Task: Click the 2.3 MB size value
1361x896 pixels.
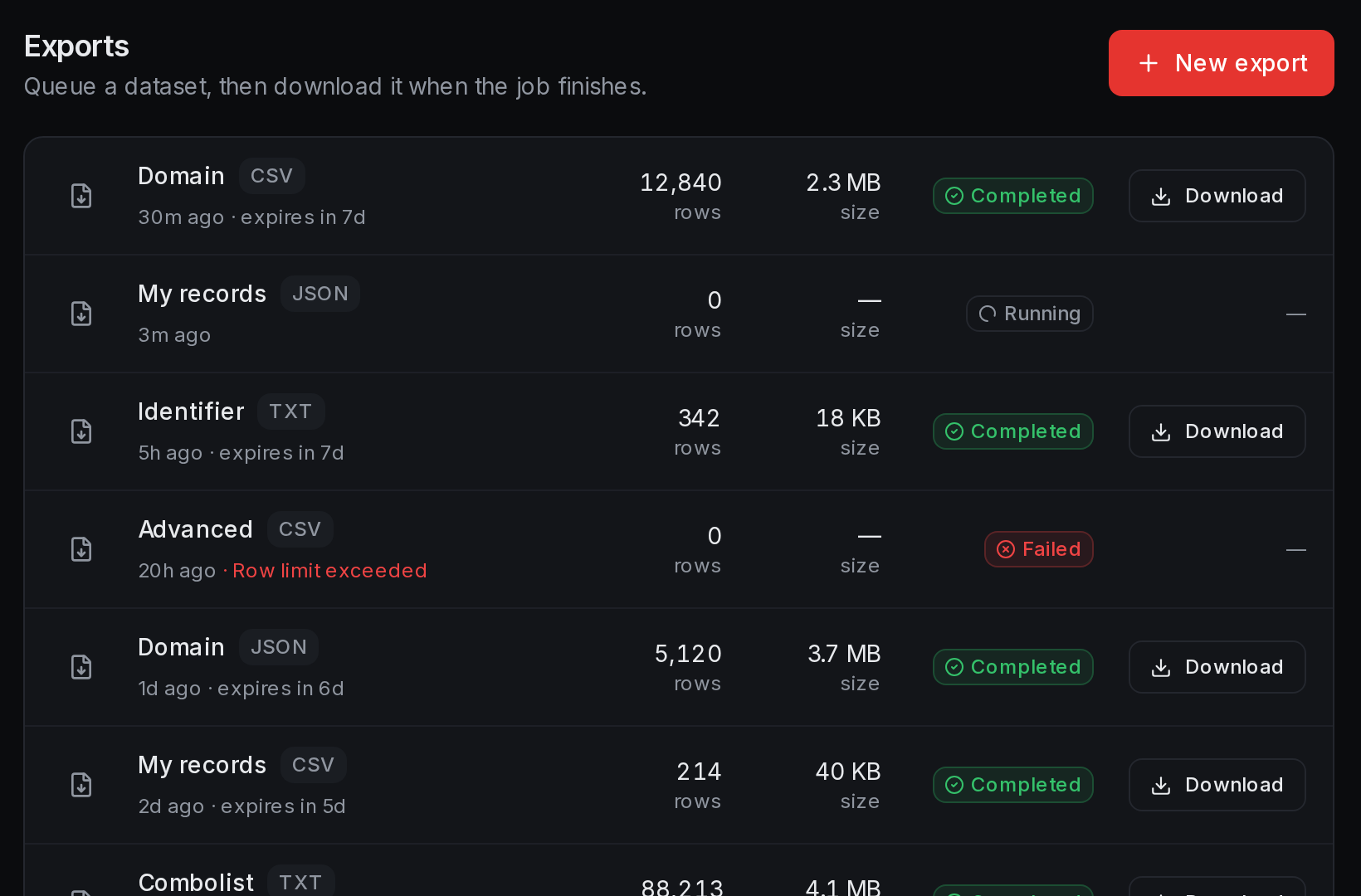Action: point(843,183)
